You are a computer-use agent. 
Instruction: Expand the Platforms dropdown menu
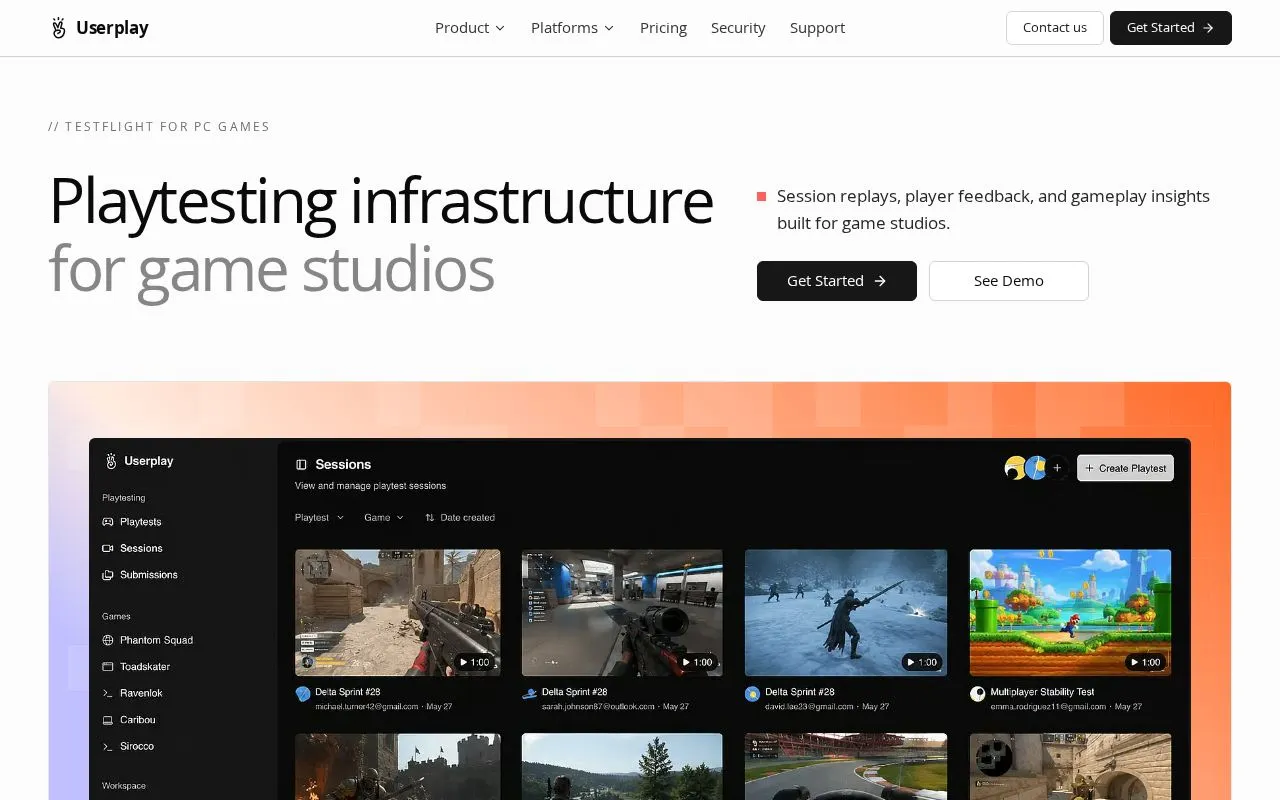point(573,28)
